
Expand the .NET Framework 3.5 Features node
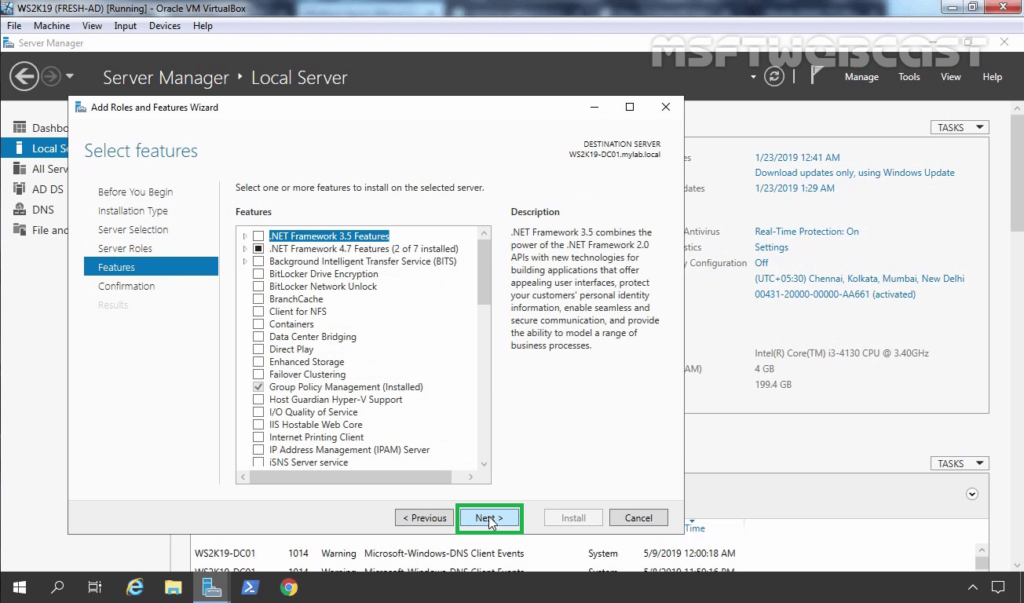click(x=245, y=236)
